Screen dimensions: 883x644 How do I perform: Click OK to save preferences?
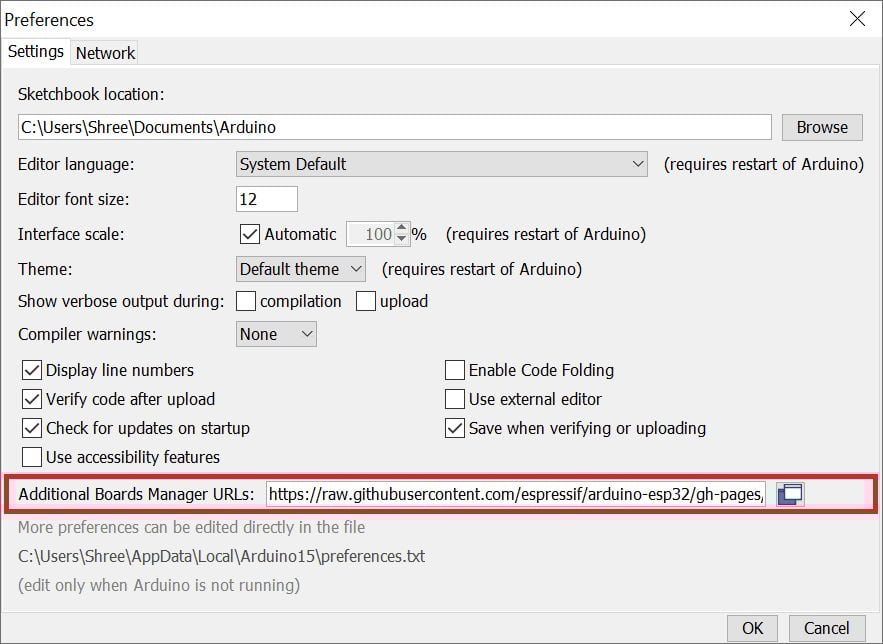click(x=752, y=628)
